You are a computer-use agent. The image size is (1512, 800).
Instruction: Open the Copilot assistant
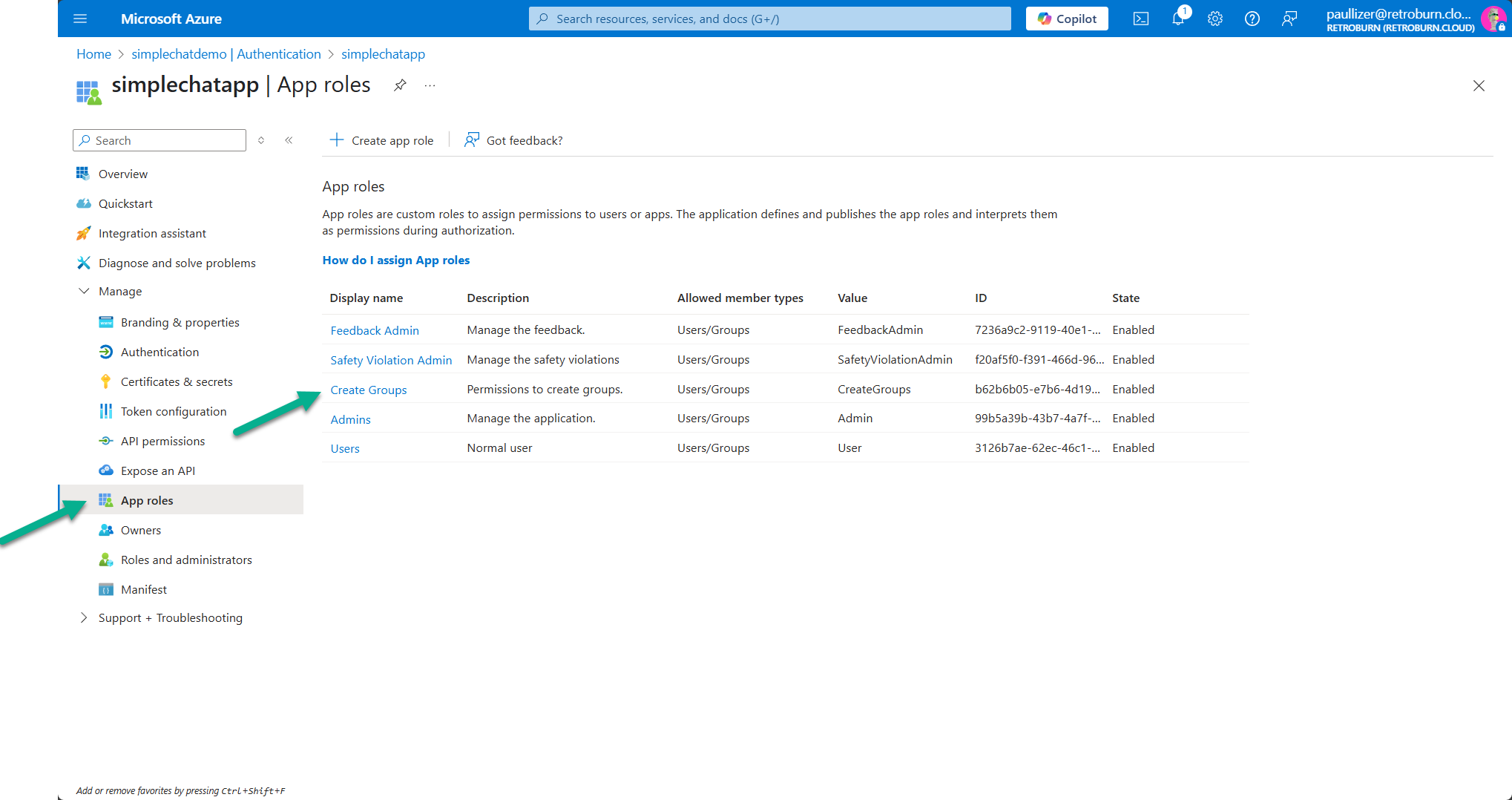click(x=1066, y=19)
